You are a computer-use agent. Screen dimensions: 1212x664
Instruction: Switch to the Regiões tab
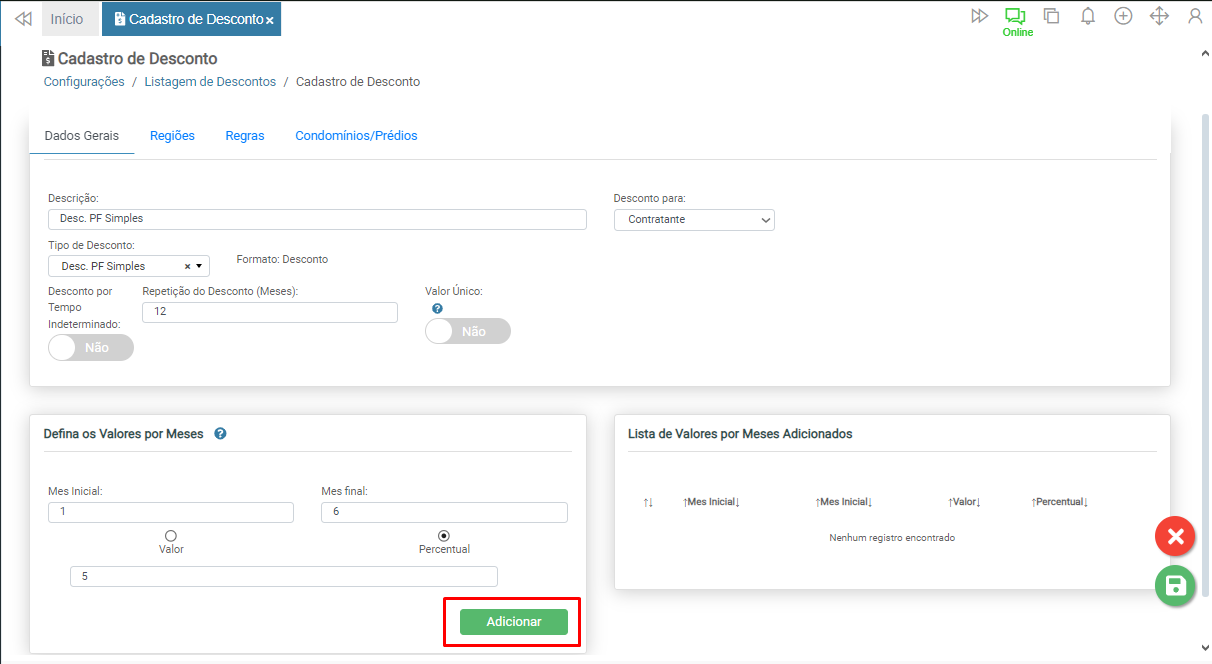click(172, 136)
